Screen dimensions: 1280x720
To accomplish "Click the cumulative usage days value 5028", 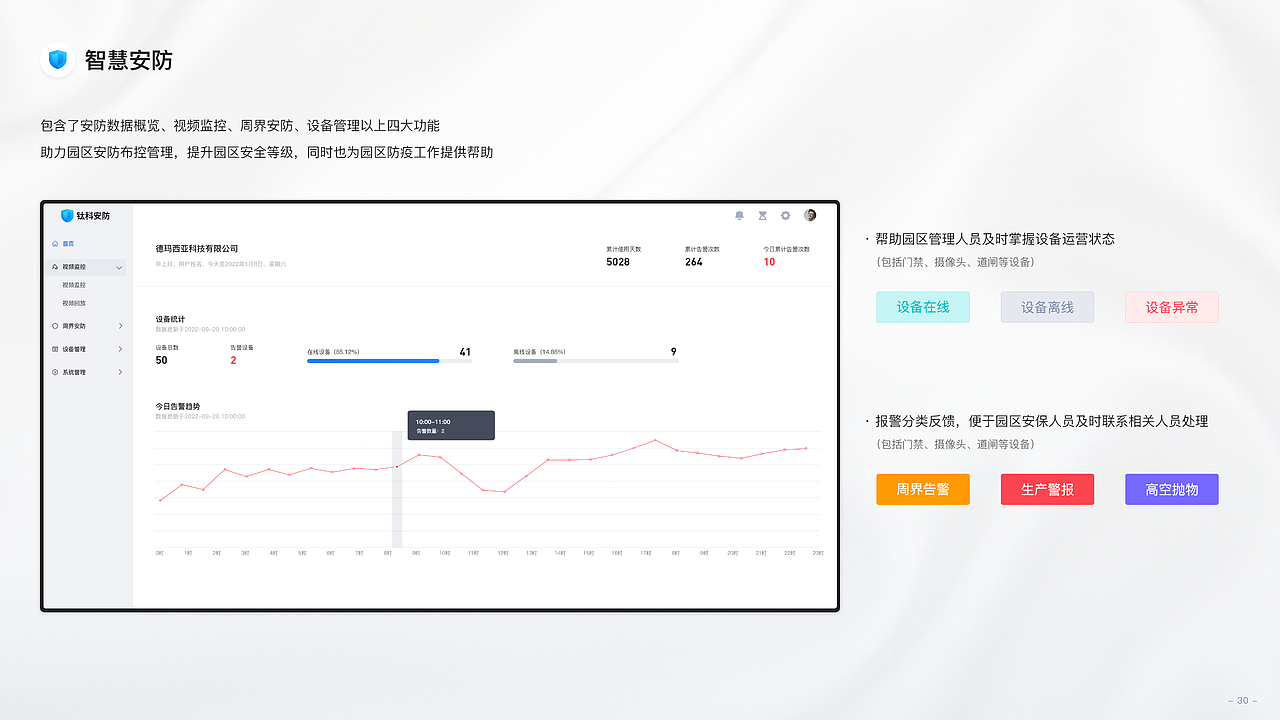I will point(618,262).
